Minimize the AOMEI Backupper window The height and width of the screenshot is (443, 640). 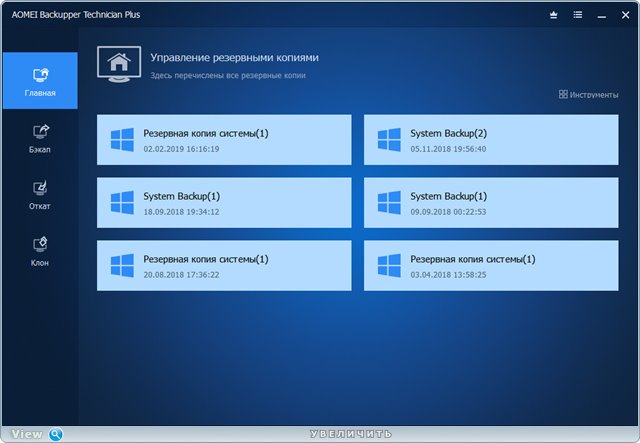[x=601, y=16]
